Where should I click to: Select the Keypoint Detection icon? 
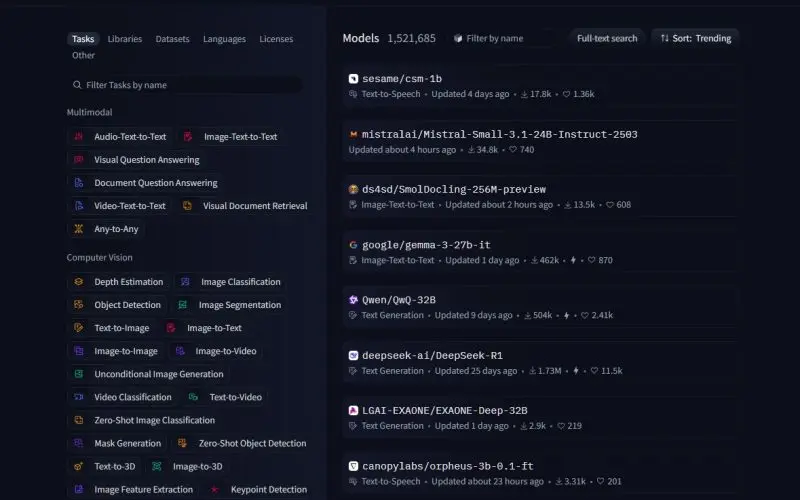tap(215, 489)
